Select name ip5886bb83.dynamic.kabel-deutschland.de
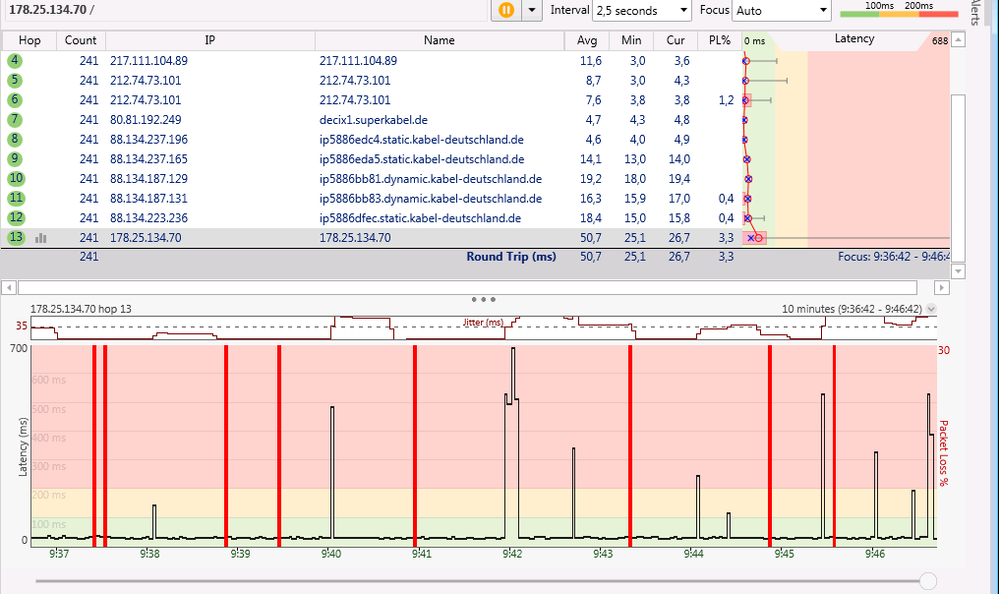Viewport: 999px width, 594px height. coord(431,199)
